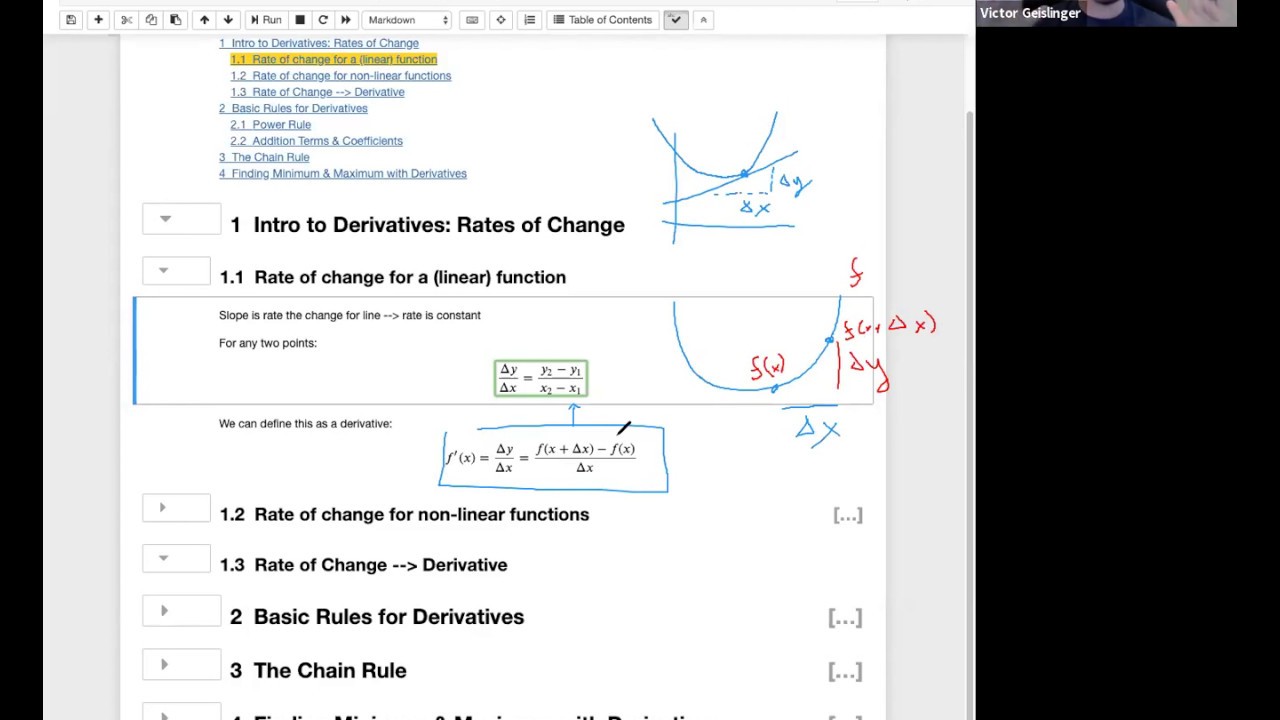Insert a new cell below with plus icon

pos(98,20)
